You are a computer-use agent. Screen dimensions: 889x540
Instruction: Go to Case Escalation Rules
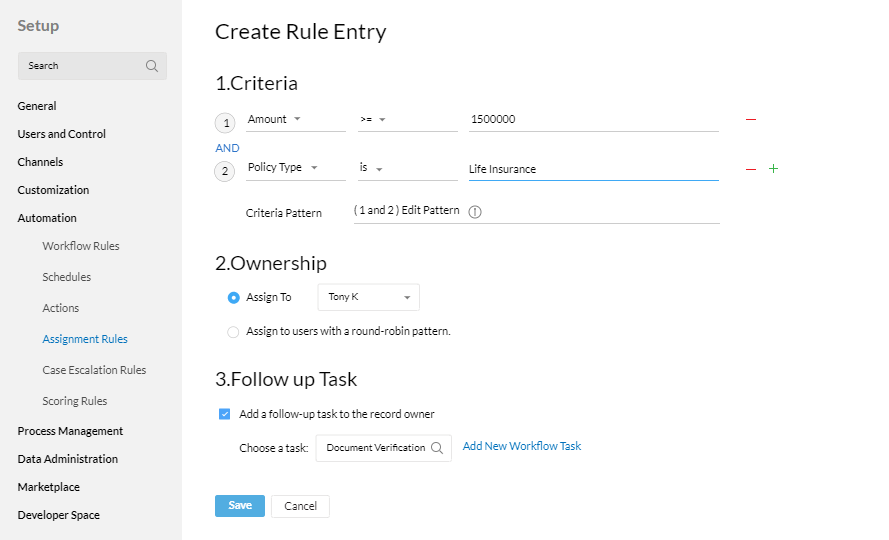coord(95,370)
